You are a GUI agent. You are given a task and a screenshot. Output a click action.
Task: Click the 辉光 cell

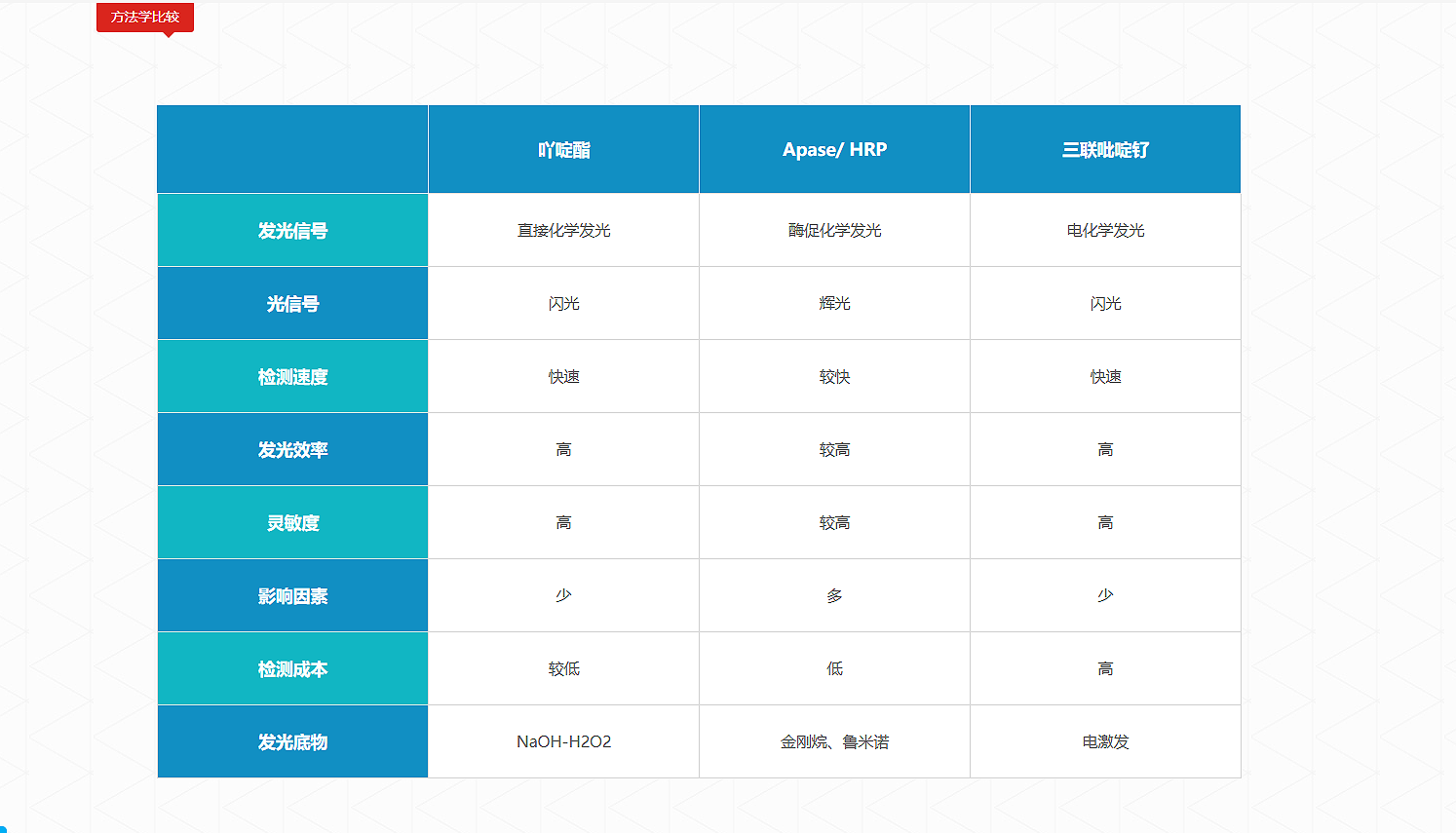834,304
